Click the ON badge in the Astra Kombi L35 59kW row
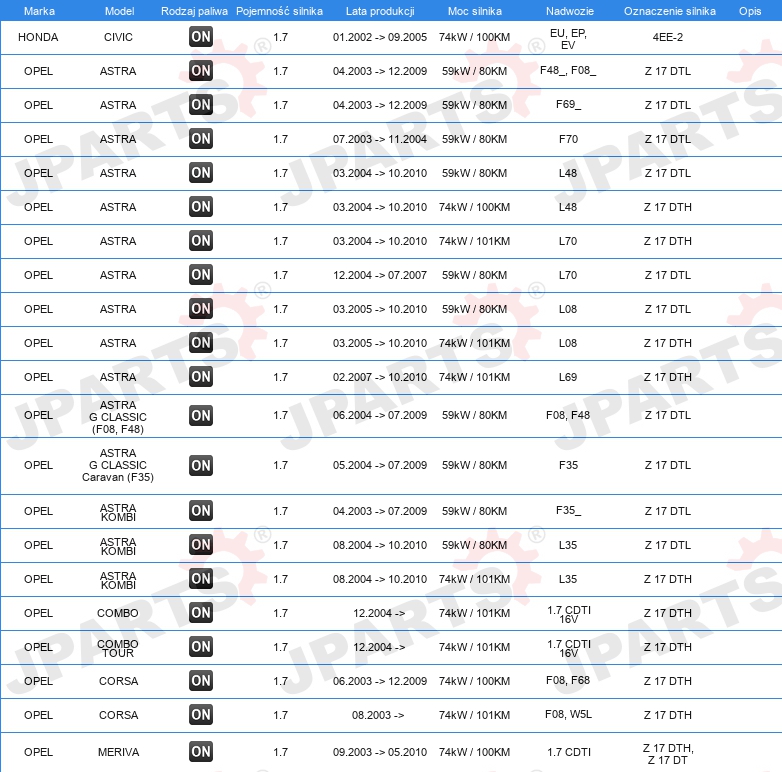782x772 pixels. click(x=201, y=545)
